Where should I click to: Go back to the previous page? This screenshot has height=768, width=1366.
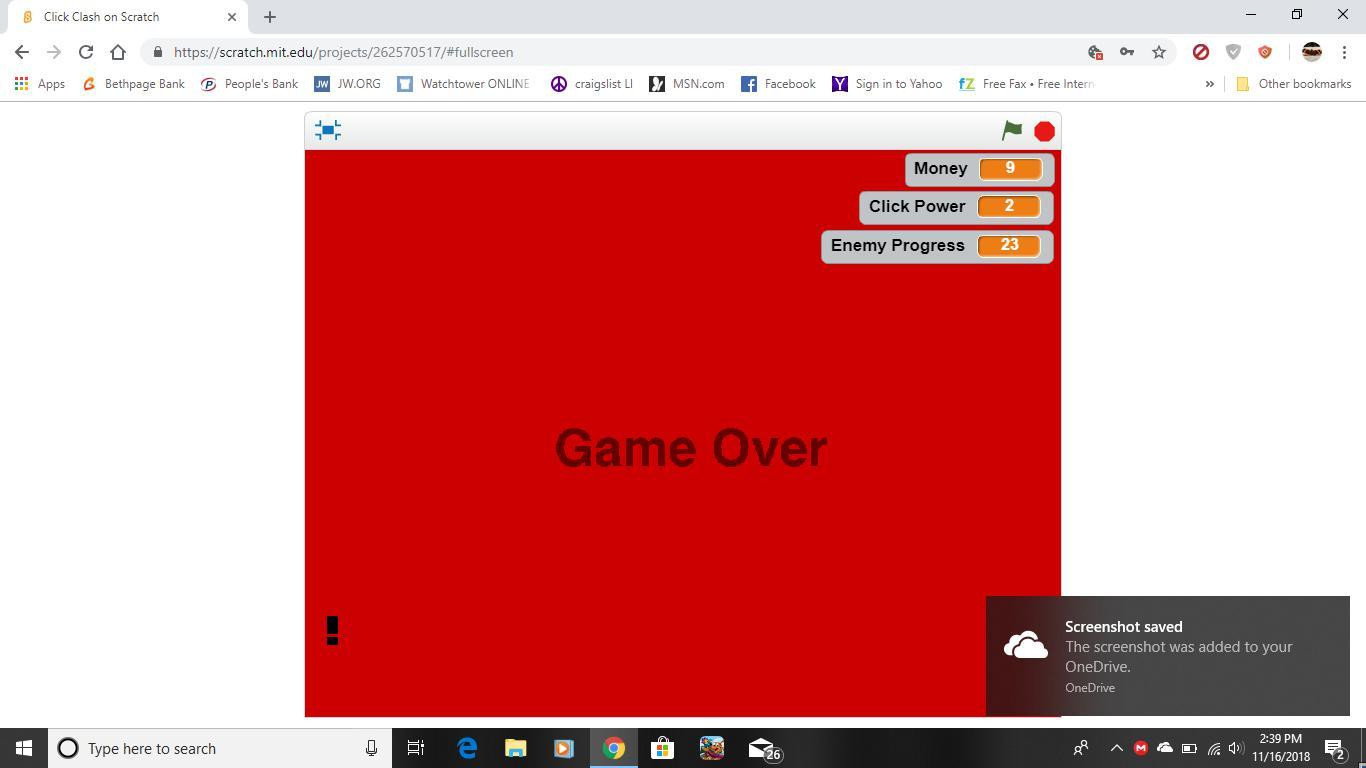(x=22, y=52)
